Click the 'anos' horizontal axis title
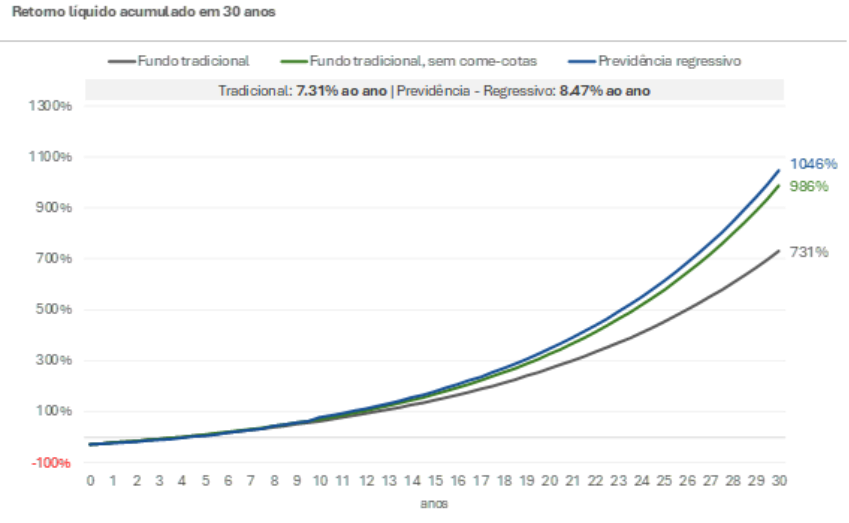Image resolution: width=849 pixels, height=523 pixels. (434, 503)
